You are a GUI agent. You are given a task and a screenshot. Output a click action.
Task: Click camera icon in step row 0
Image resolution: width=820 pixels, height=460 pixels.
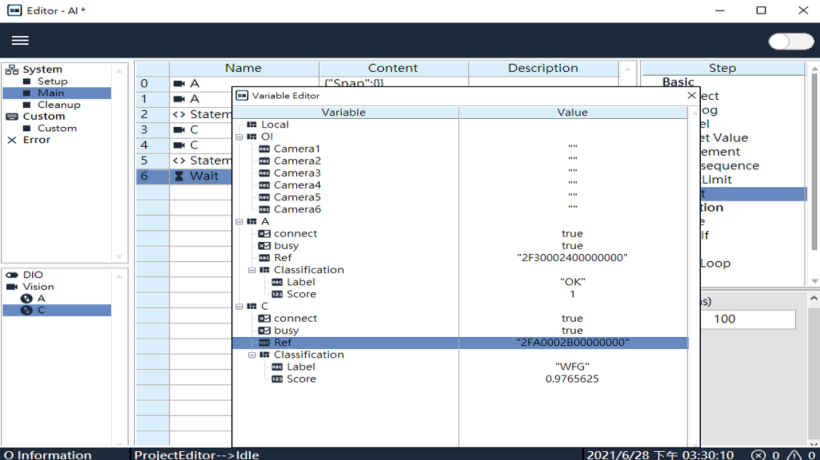tap(179, 84)
